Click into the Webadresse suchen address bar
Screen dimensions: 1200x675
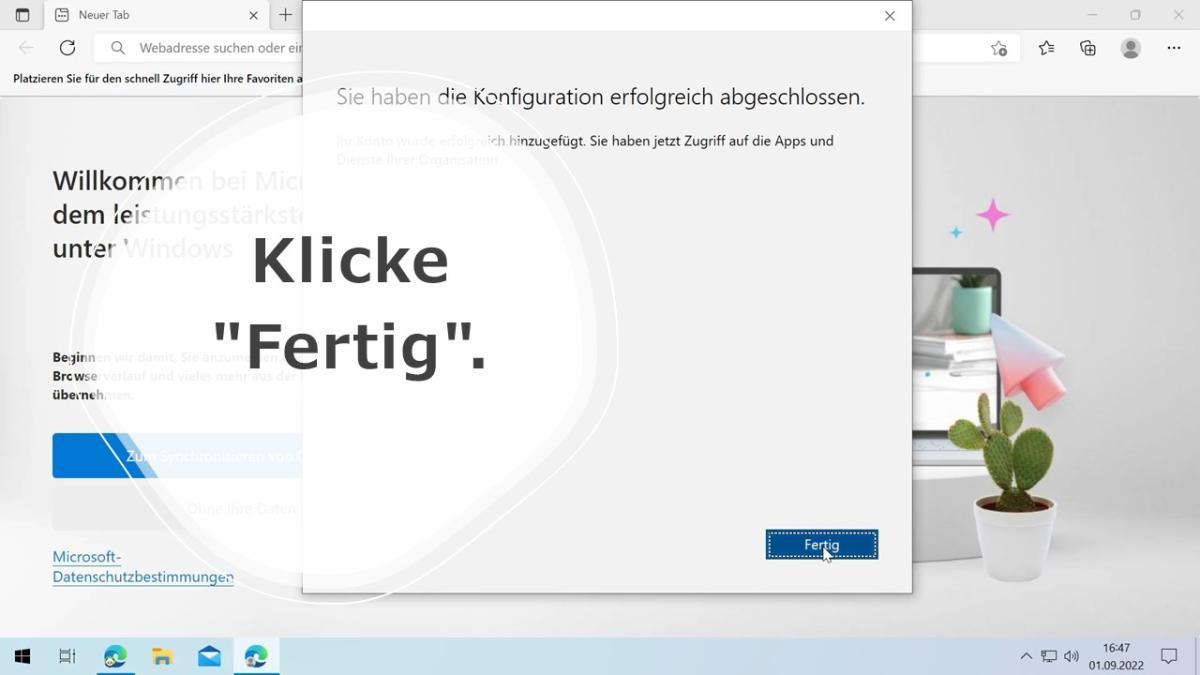click(220, 48)
